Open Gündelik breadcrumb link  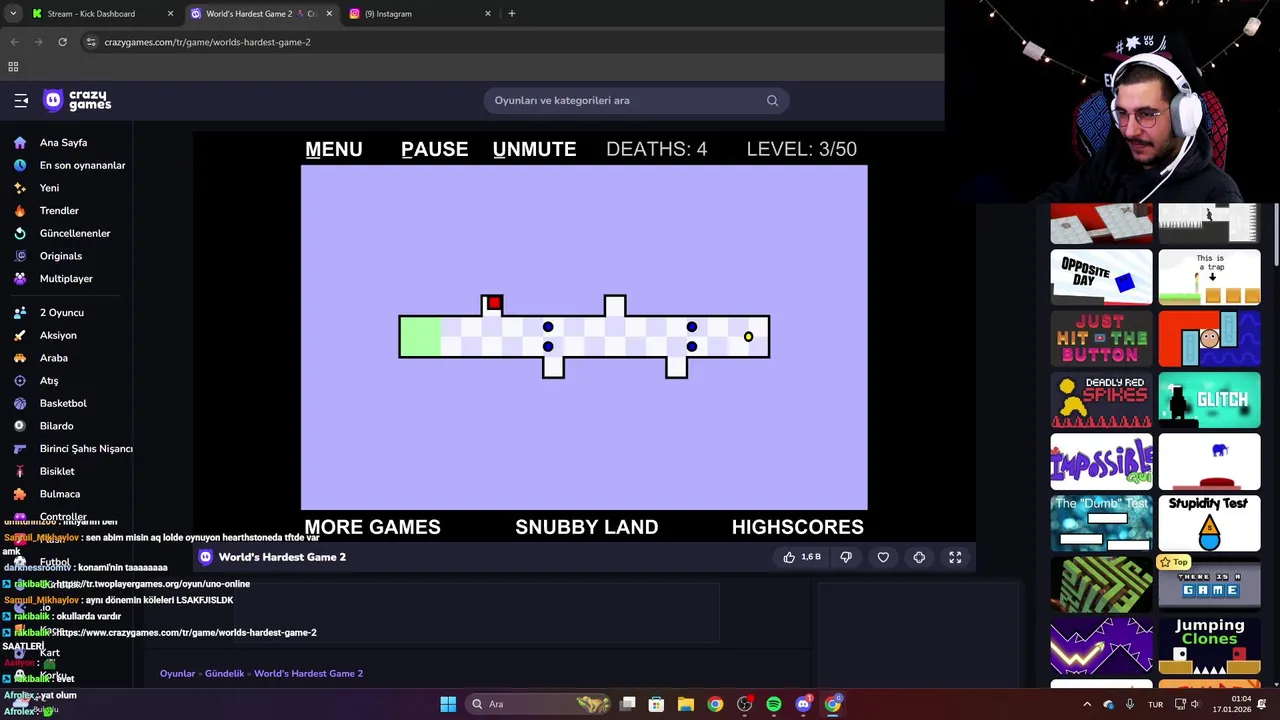(224, 674)
